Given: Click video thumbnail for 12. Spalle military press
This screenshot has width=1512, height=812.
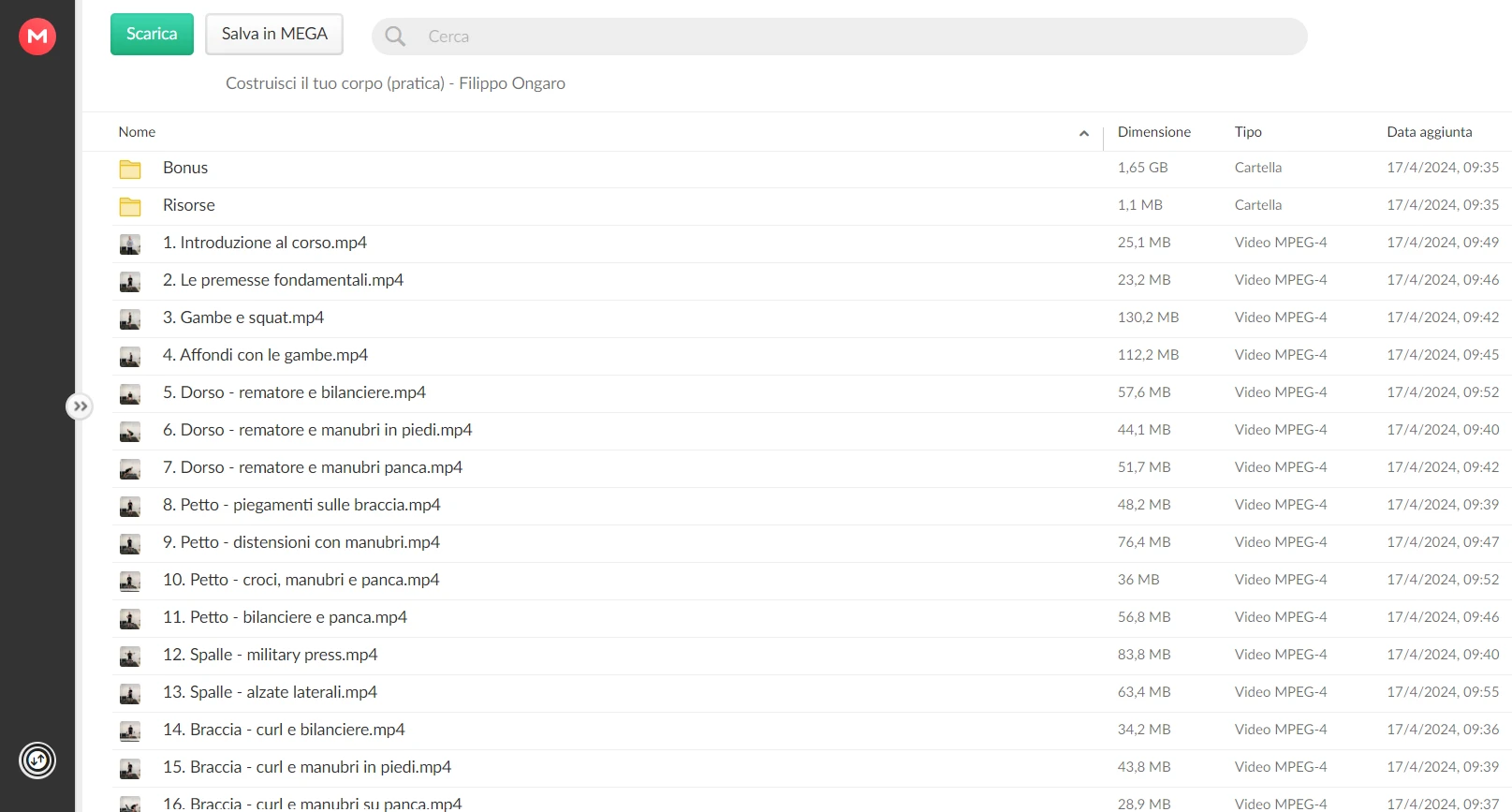Looking at the screenshot, I should point(130,656).
